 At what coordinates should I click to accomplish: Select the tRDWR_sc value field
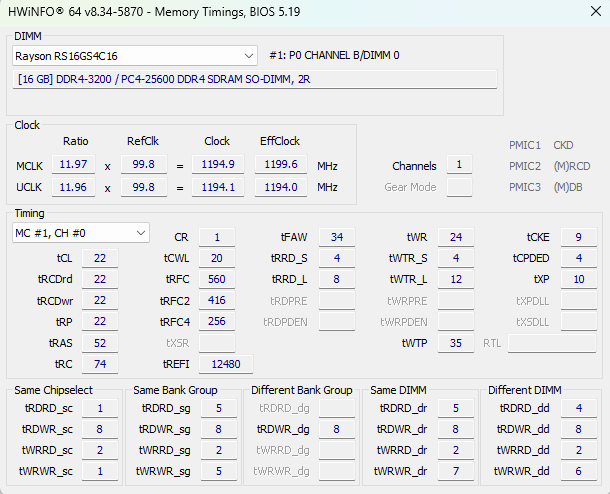100,429
